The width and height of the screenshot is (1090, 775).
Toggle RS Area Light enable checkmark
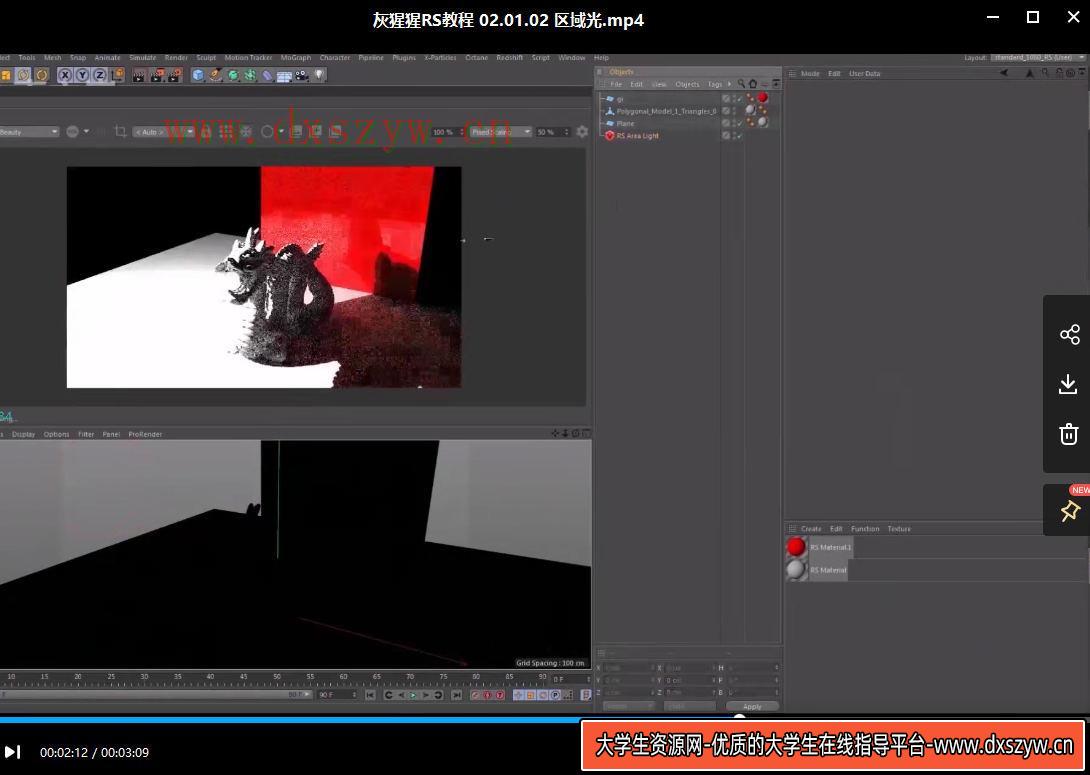[739, 136]
